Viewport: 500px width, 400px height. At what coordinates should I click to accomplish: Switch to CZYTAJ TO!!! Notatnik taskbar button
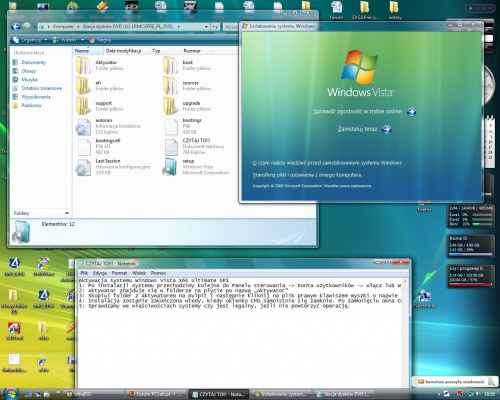tap(219, 394)
